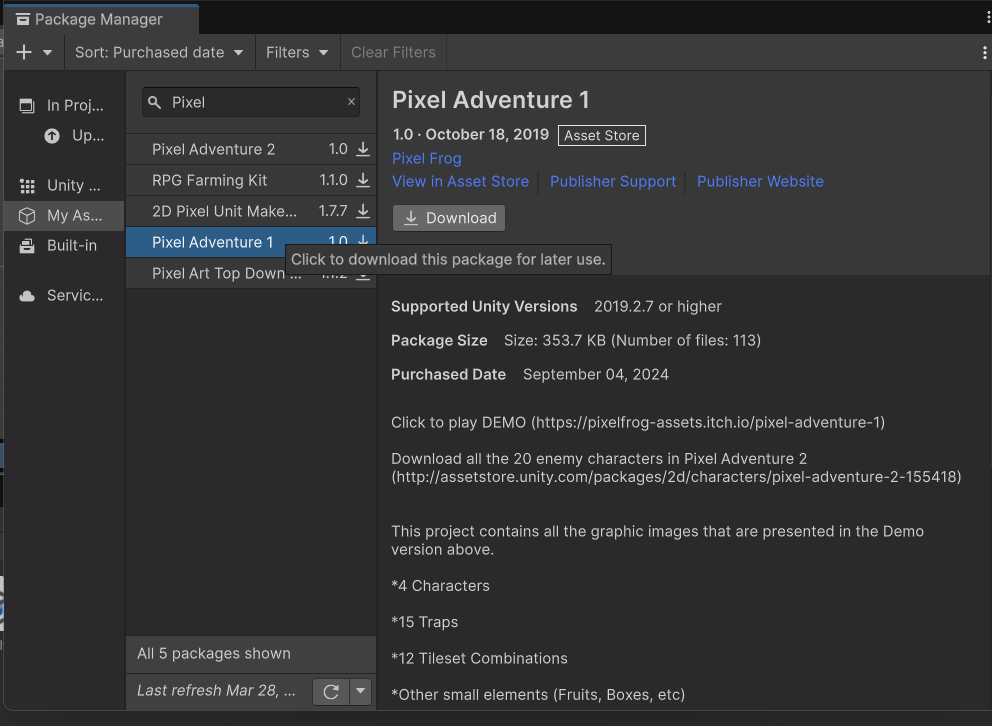Screen dimensions: 992x726
Task: Click the refresh list icon button
Action: (x=331, y=692)
